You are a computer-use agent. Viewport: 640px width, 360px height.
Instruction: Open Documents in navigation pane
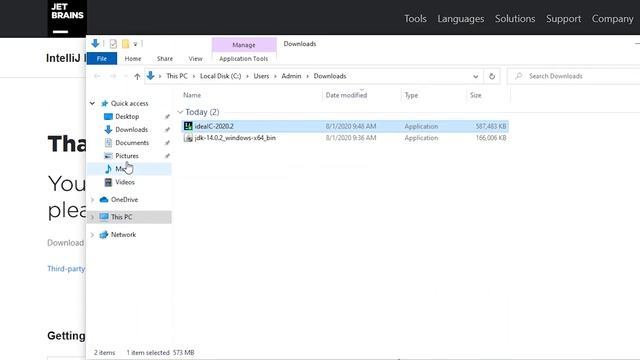click(132, 142)
